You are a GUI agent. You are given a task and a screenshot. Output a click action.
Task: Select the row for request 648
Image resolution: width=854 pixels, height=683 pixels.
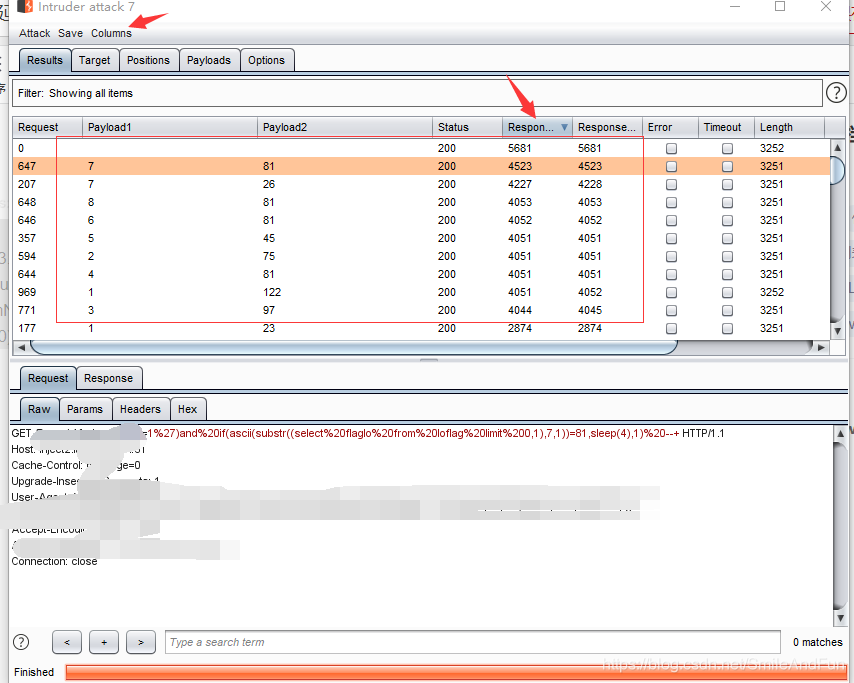coord(421,202)
